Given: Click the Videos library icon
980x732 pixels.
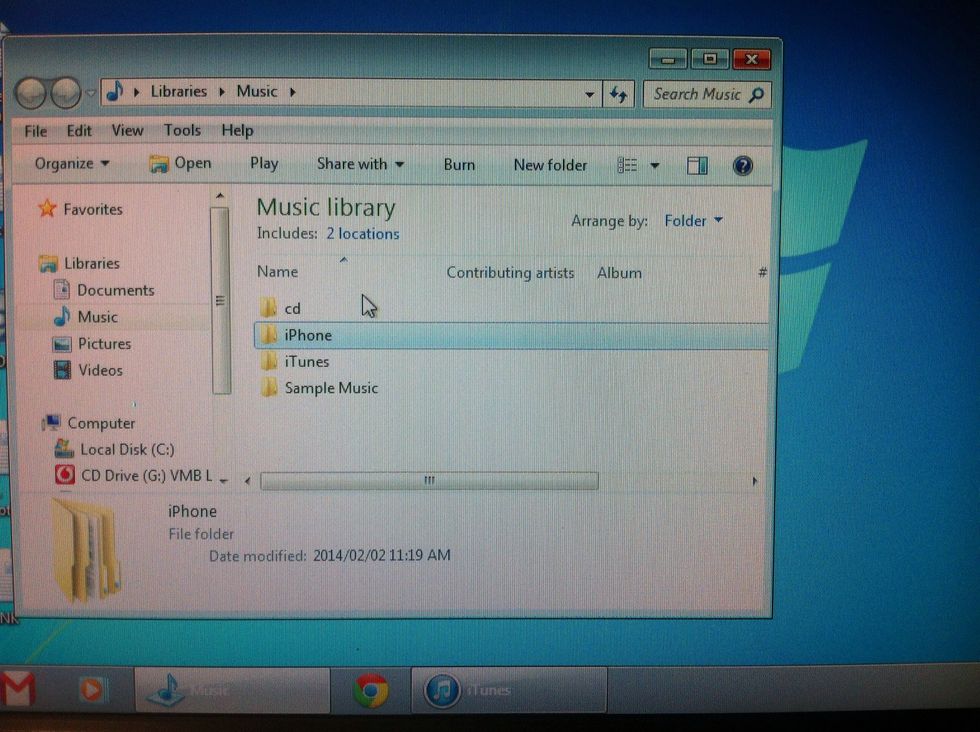Looking at the screenshot, I should [62, 370].
